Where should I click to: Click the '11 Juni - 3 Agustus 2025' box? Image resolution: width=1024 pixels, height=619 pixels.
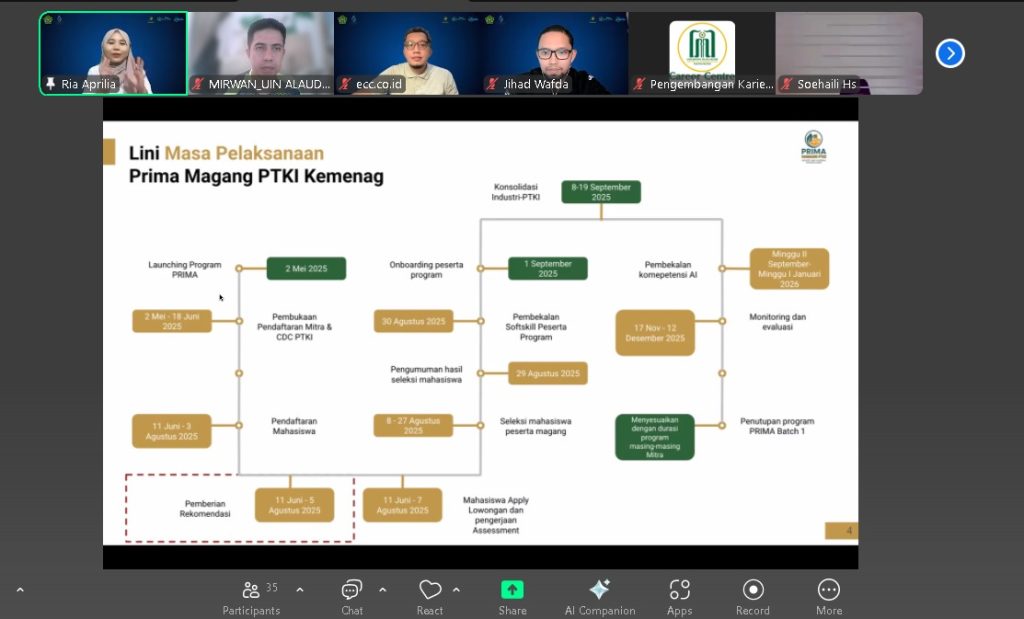(172, 431)
